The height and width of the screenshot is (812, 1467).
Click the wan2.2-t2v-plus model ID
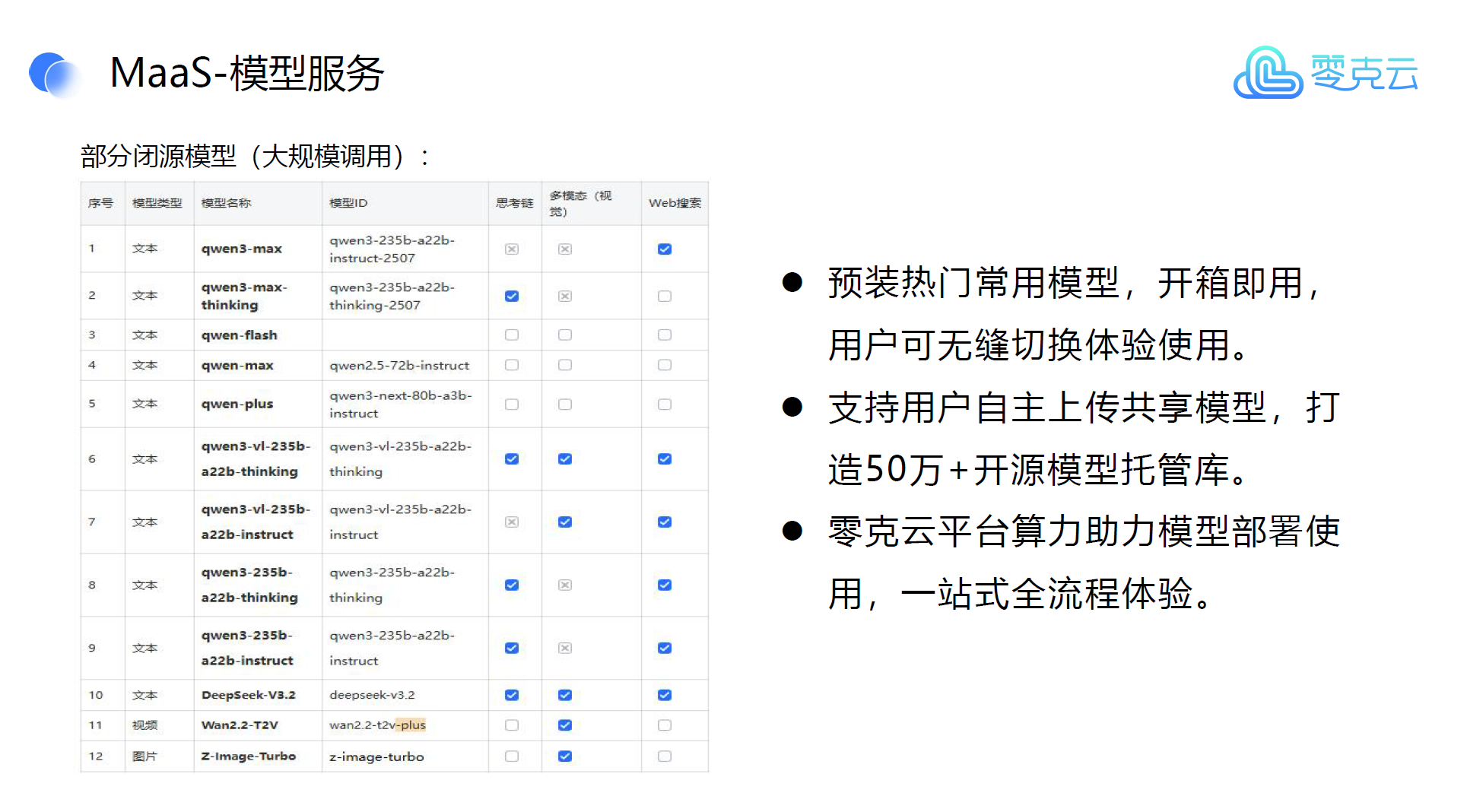(x=377, y=725)
